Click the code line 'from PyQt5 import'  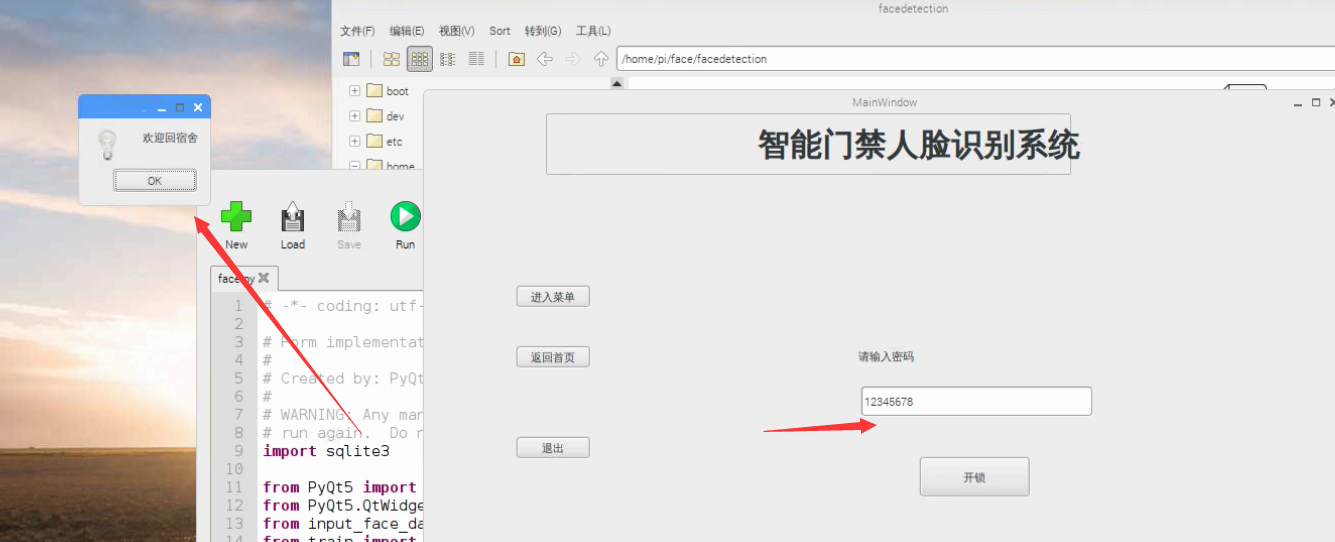(x=339, y=487)
